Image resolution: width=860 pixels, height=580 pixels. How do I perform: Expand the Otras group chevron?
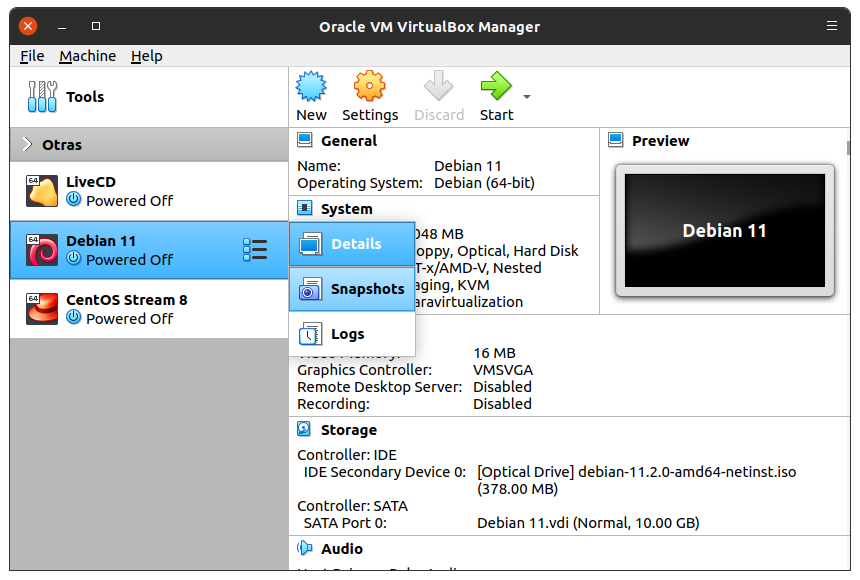click(26, 145)
